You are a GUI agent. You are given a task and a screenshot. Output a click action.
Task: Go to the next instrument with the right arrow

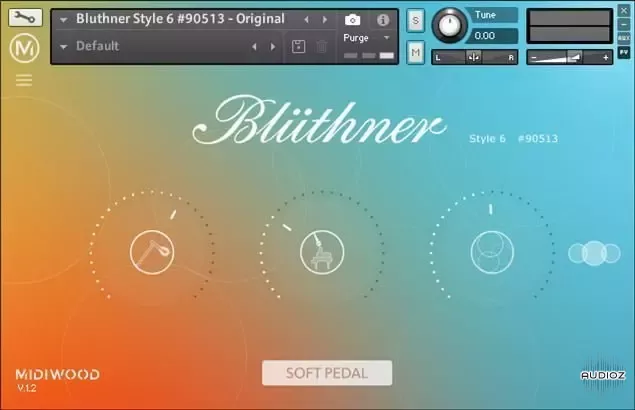pos(324,19)
